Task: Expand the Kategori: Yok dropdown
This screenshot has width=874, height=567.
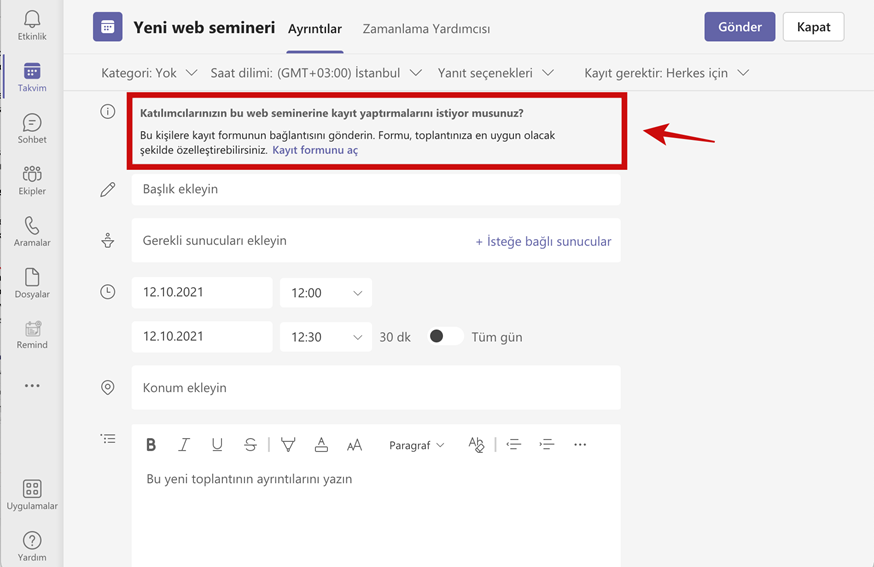Action: tap(149, 73)
